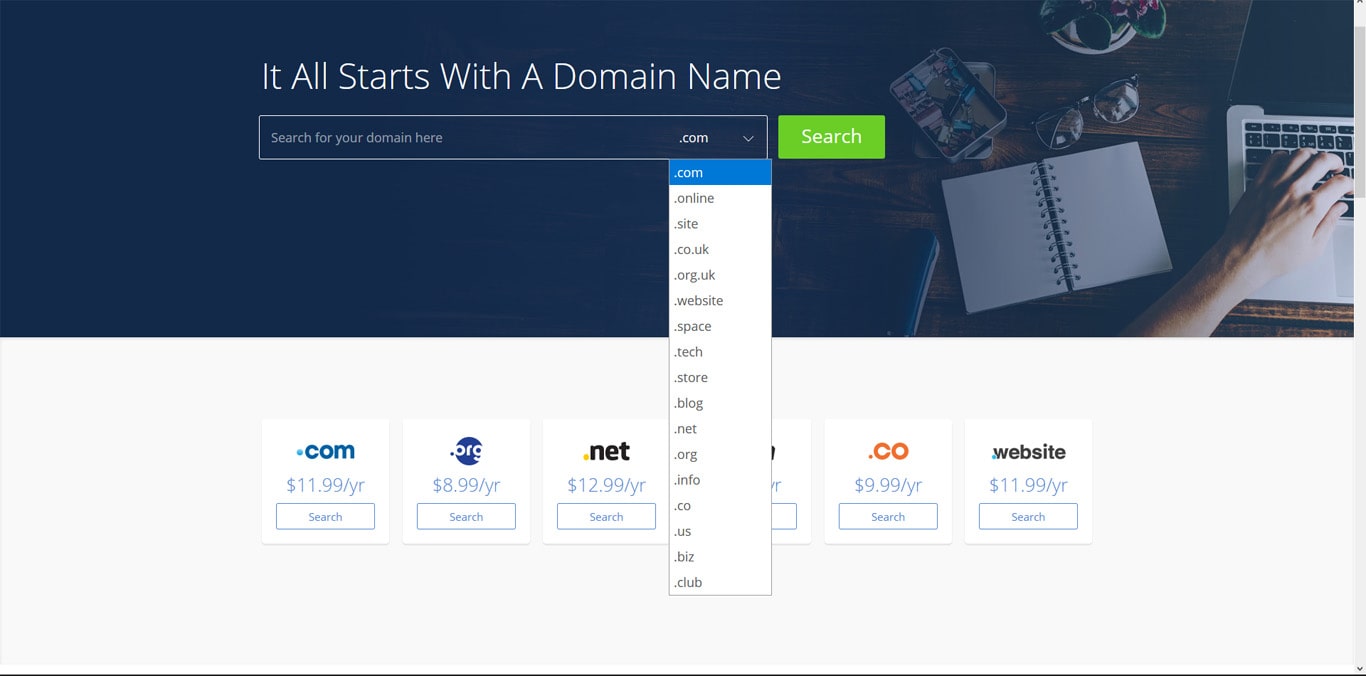Pick .biz from the extension list
The height and width of the screenshot is (676, 1366).
720,557
